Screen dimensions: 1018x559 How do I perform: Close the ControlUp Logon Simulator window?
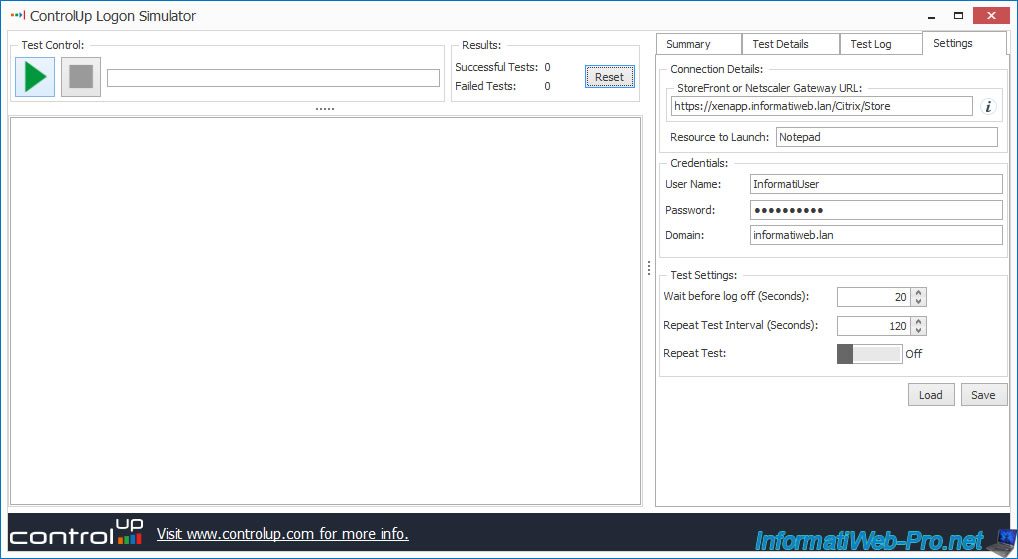(x=990, y=16)
